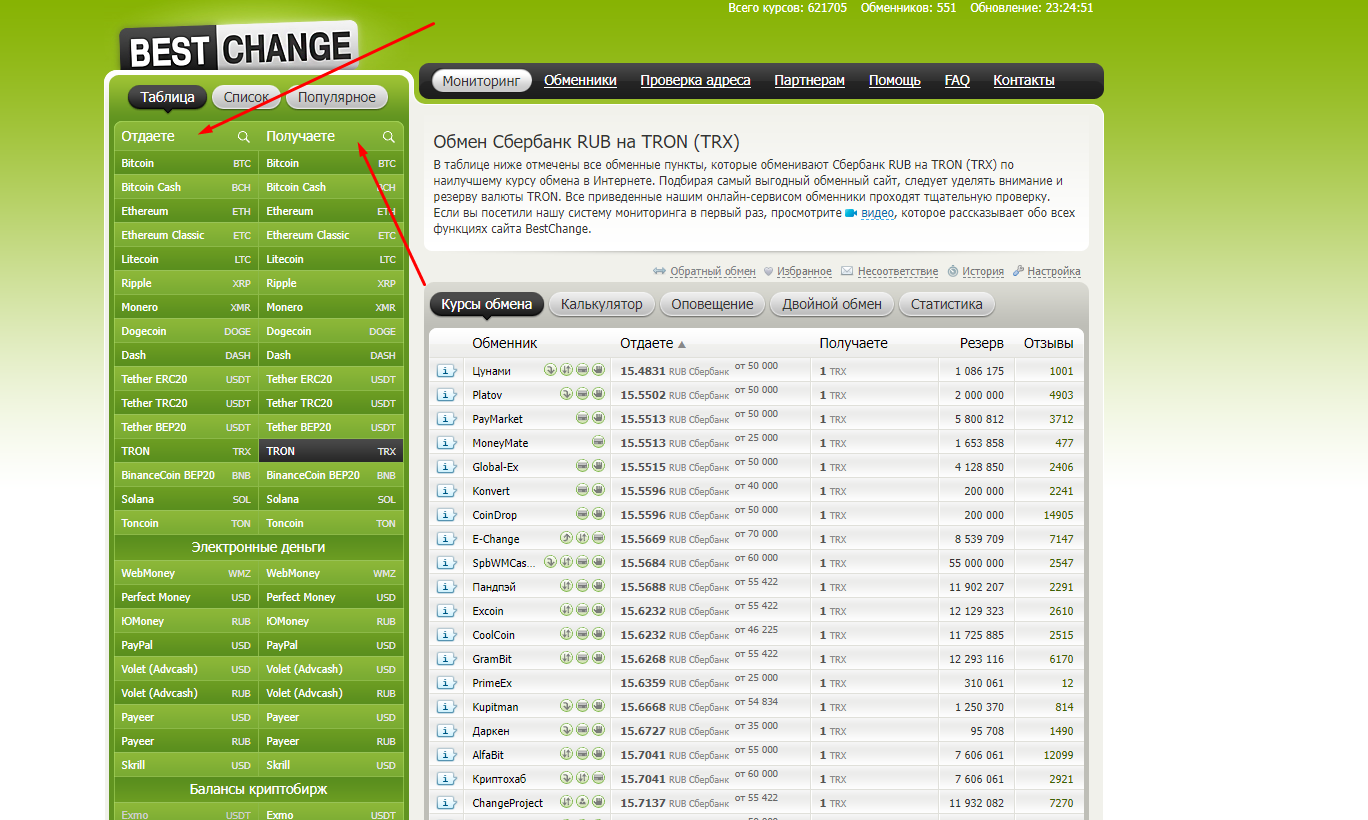
Task: Open the info icon for PayMarket
Action: (x=446, y=419)
